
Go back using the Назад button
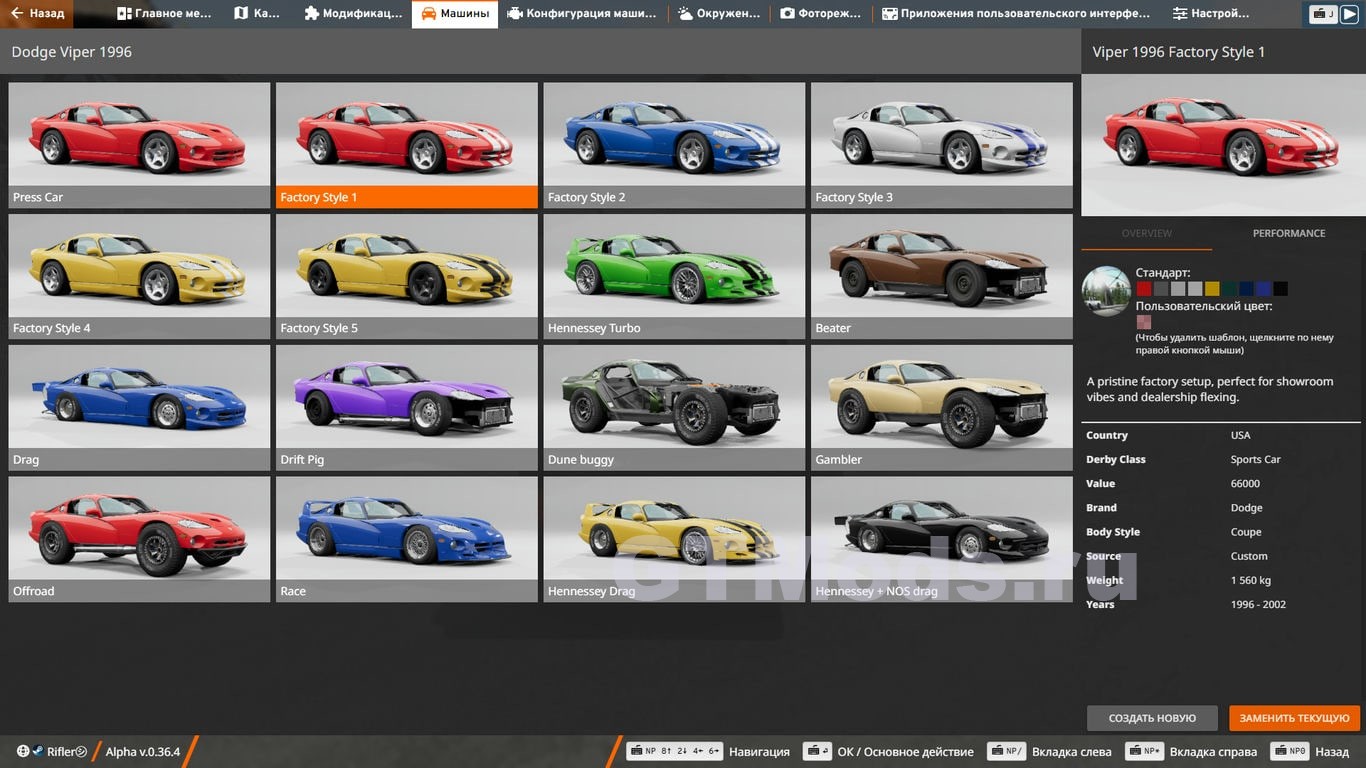click(36, 14)
